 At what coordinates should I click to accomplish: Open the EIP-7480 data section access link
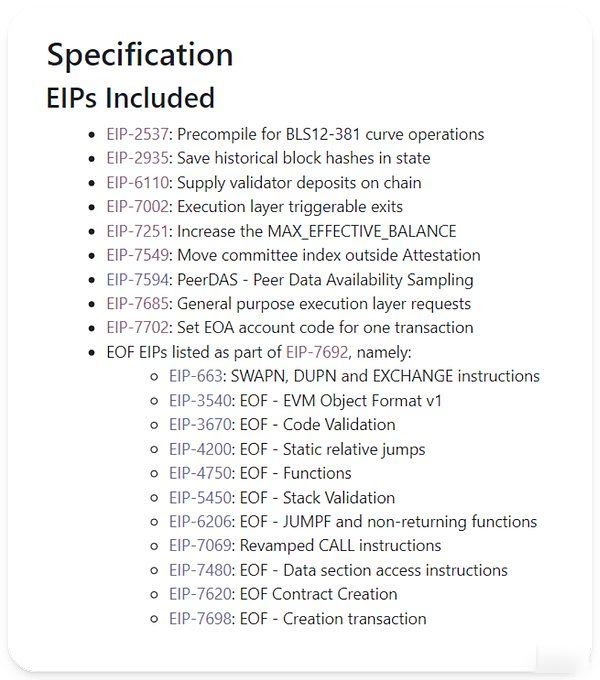[200, 570]
